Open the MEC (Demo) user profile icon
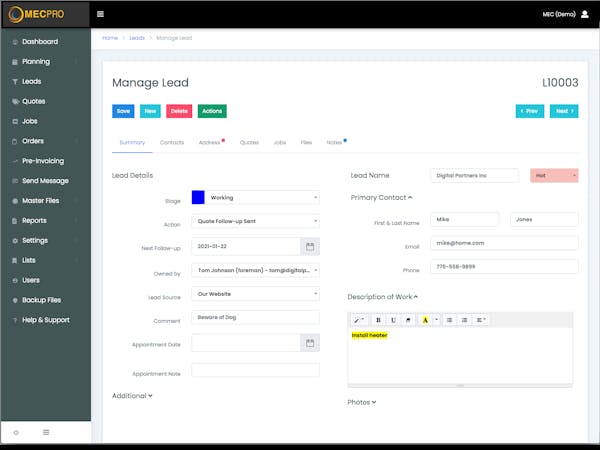The height and width of the screenshot is (450, 600). [585, 14]
